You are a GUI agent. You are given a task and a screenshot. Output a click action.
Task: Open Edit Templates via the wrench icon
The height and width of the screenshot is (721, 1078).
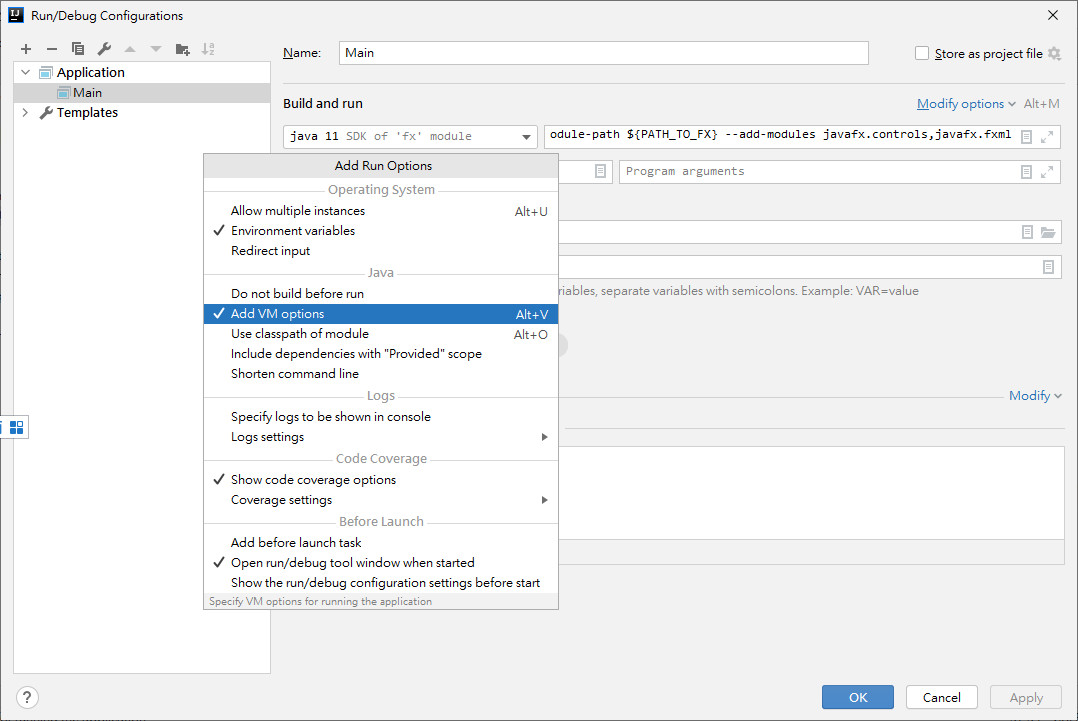click(104, 49)
